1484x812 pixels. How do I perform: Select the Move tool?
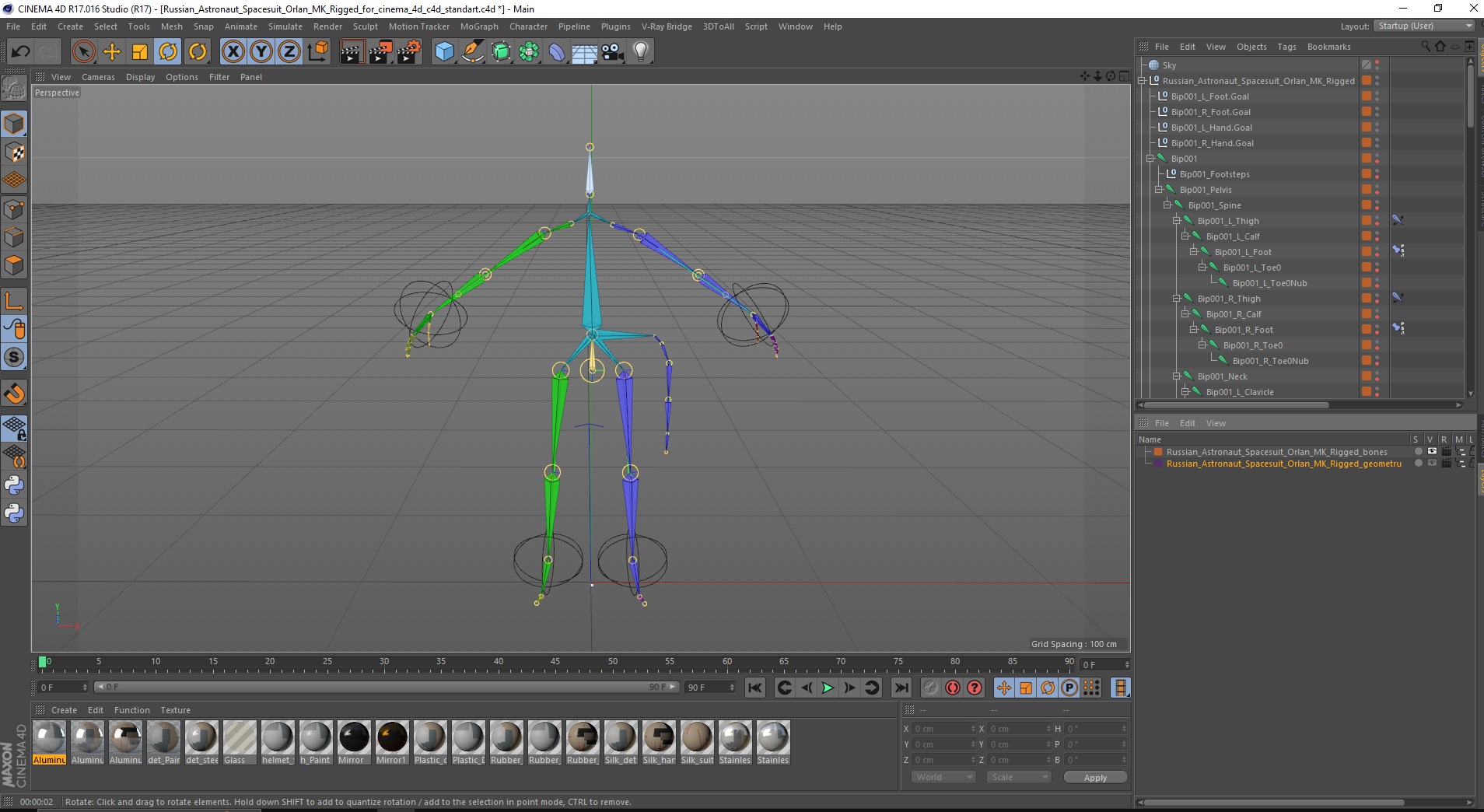(x=112, y=52)
